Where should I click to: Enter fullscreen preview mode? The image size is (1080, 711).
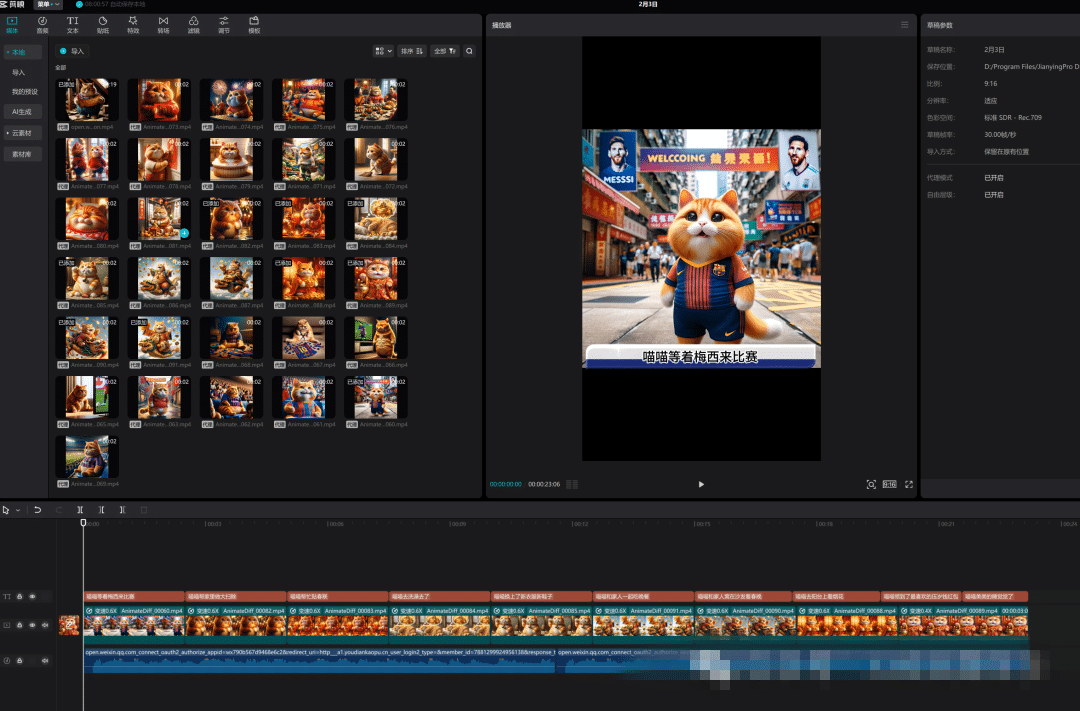coord(909,484)
